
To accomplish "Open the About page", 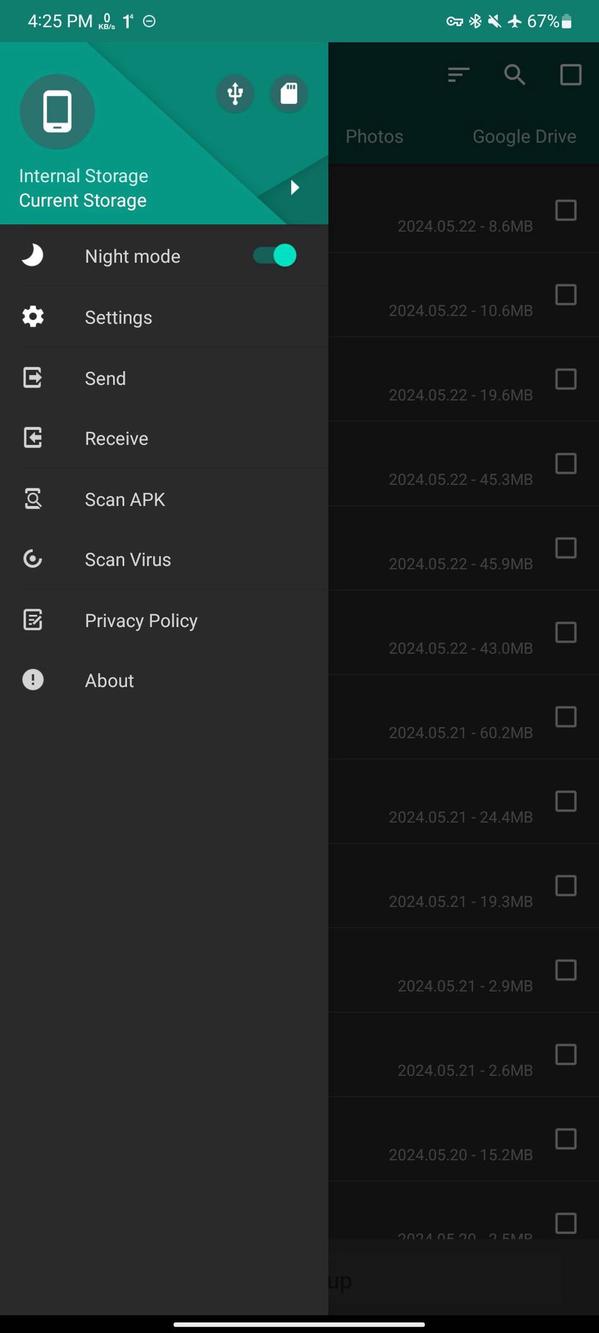I will click(x=109, y=680).
